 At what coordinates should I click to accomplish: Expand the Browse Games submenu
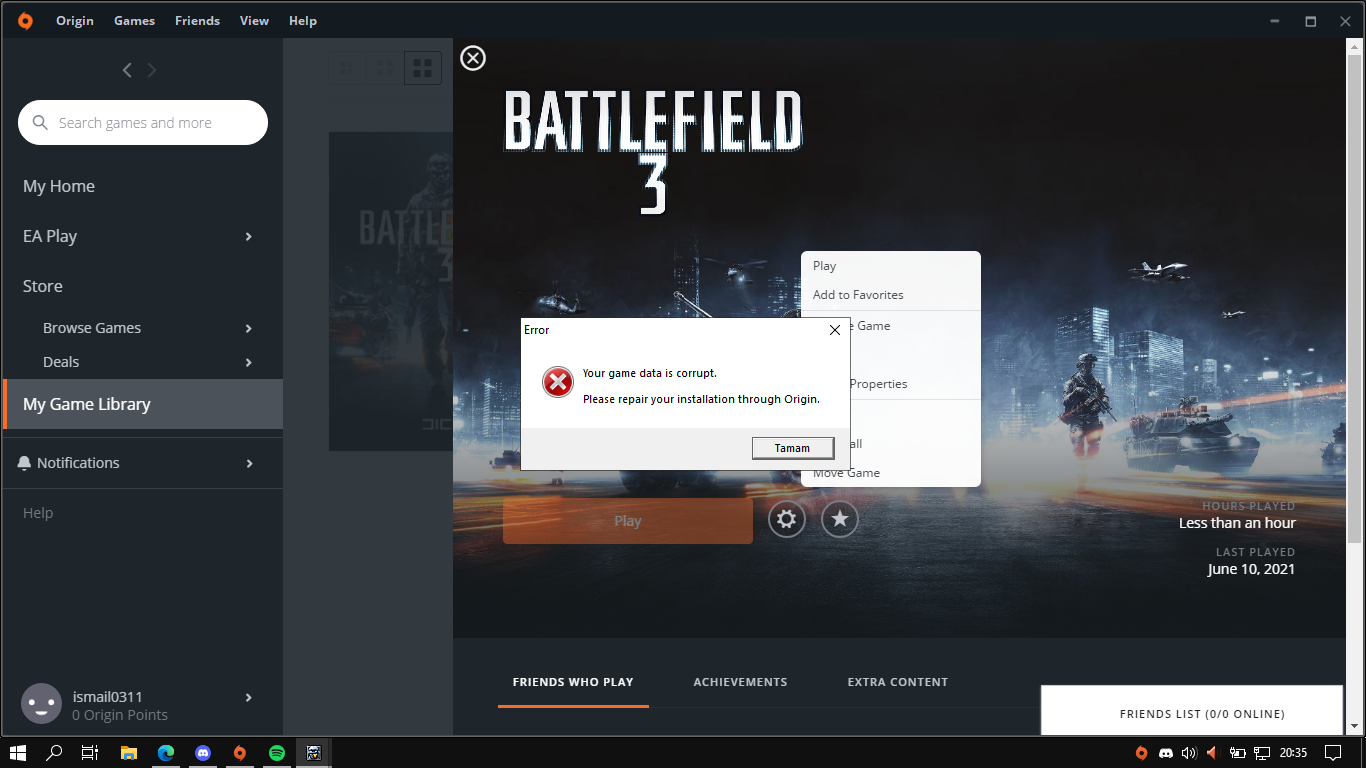point(249,329)
